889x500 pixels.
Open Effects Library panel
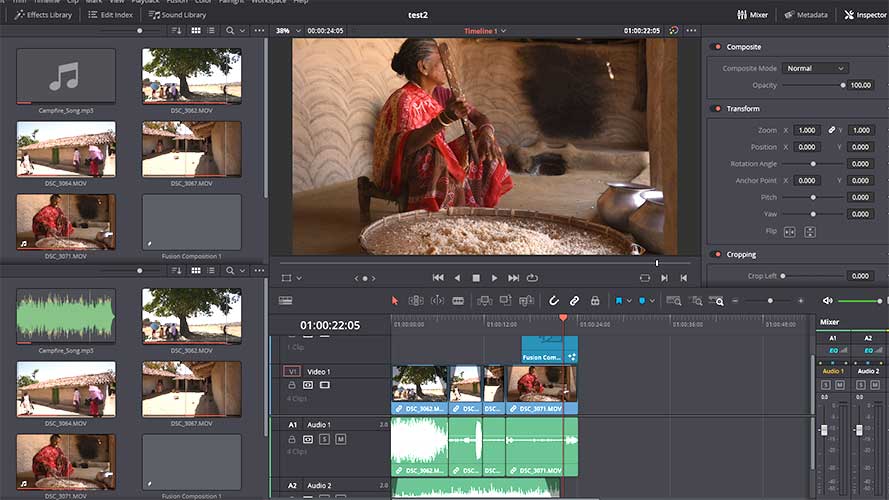coord(43,15)
